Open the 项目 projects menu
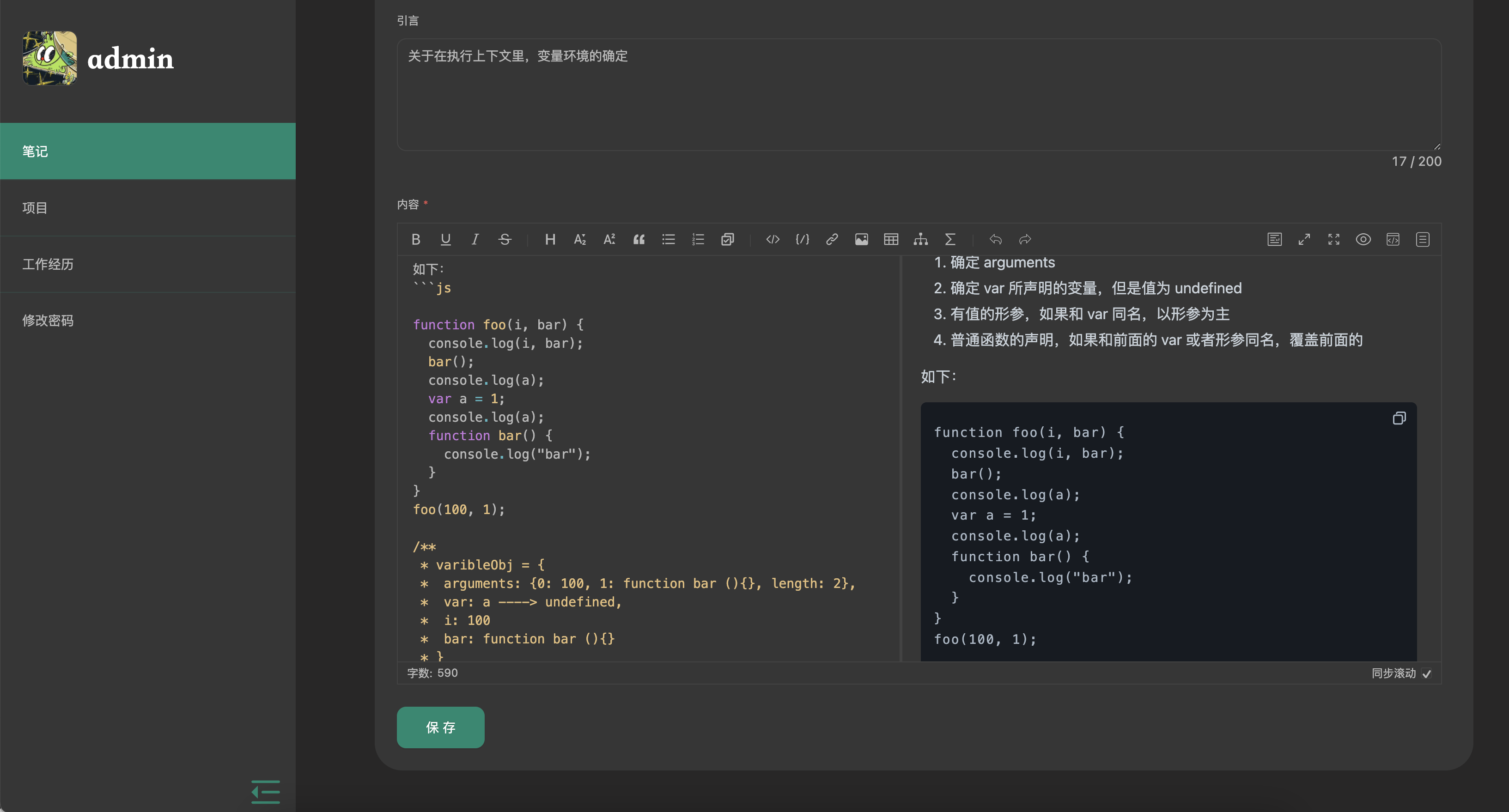This screenshot has width=1509, height=812. tap(148, 208)
